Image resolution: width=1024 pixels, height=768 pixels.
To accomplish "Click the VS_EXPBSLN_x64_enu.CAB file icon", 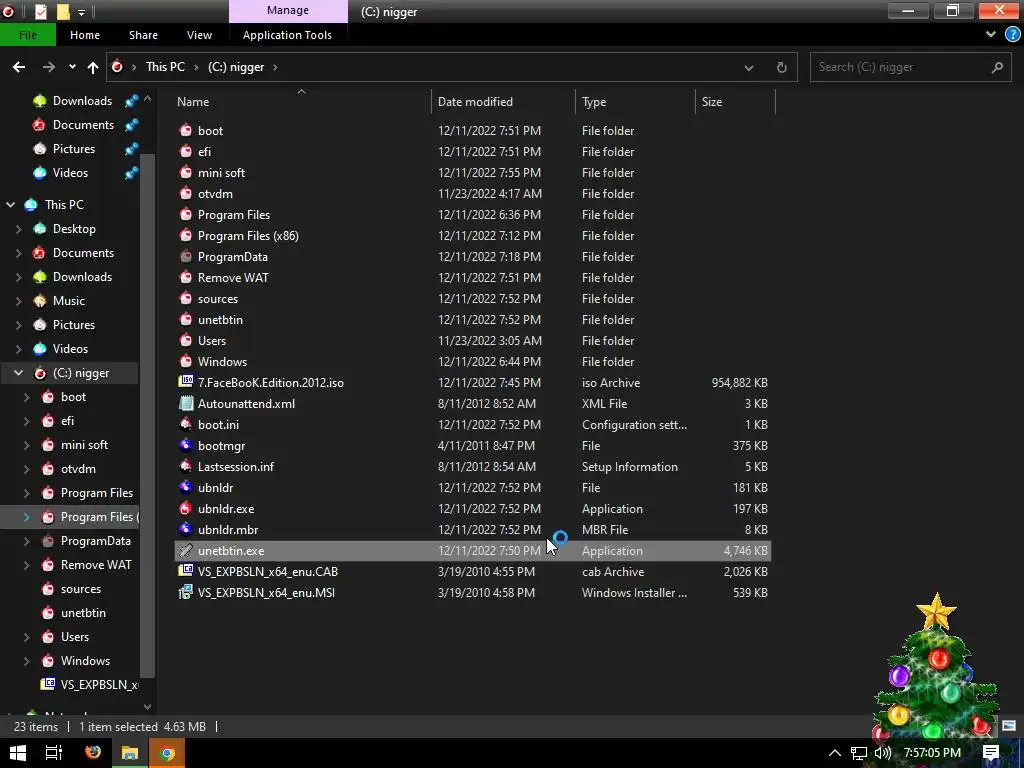I will pyautogui.click(x=186, y=571).
